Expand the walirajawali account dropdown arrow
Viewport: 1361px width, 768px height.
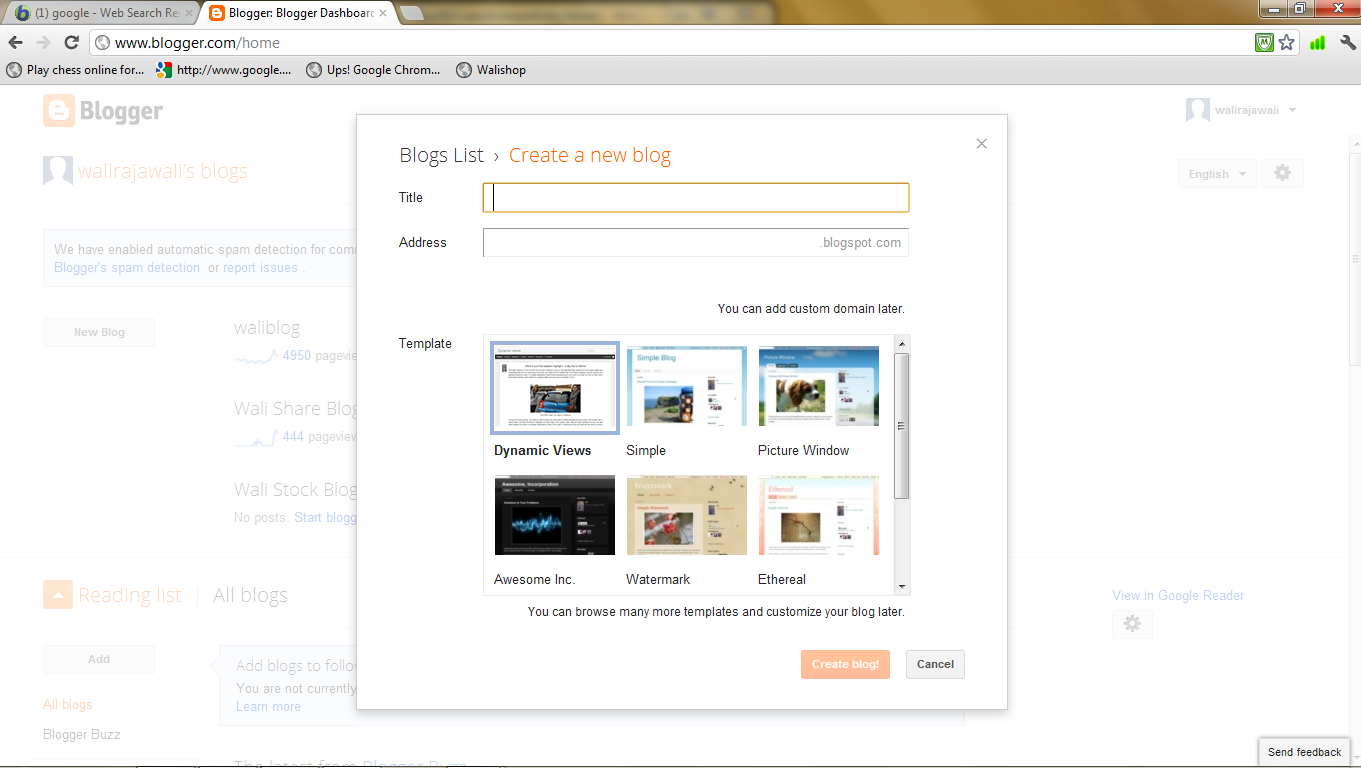tap(1291, 110)
